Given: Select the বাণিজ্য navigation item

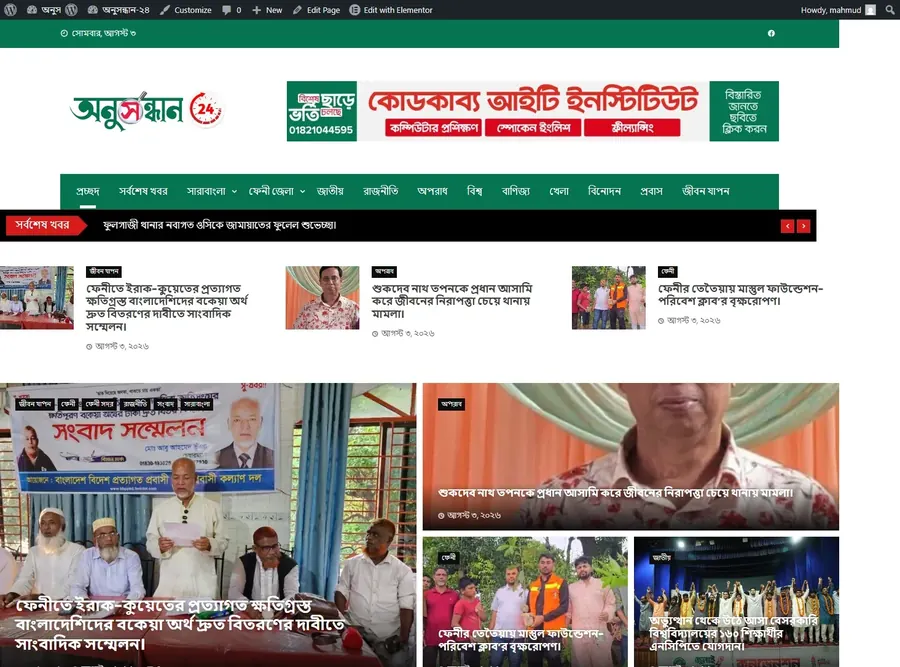Looking at the screenshot, I should [x=516, y=191].
